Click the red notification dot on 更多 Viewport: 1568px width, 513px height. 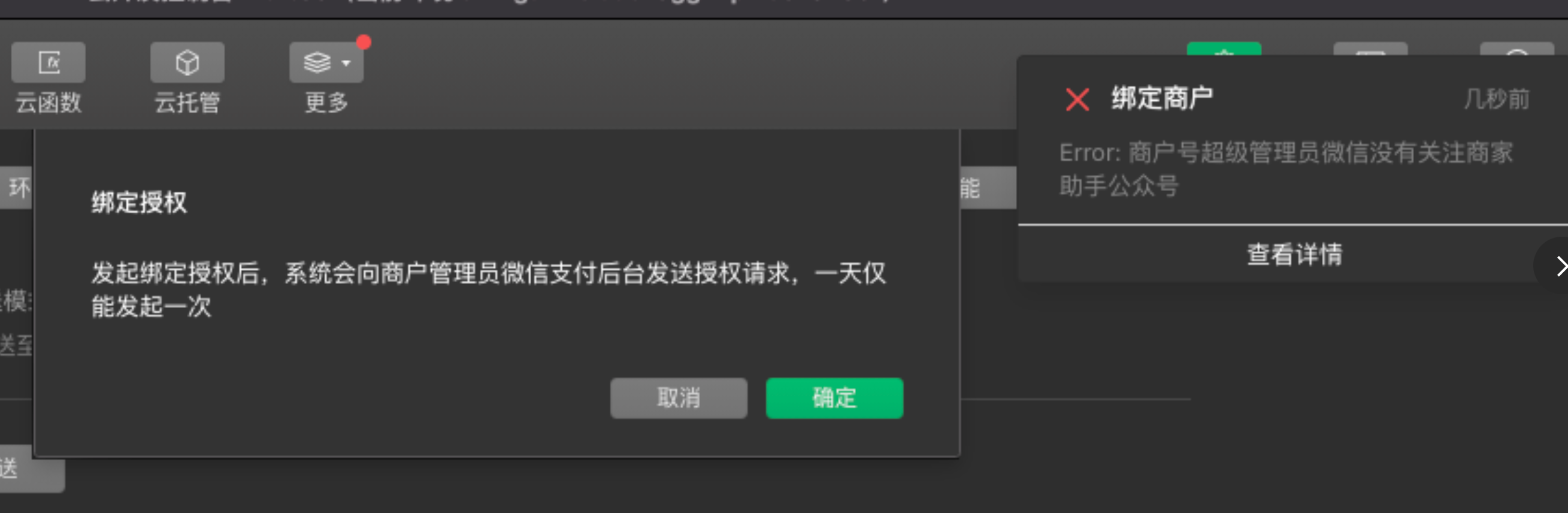tap(364, 42)
